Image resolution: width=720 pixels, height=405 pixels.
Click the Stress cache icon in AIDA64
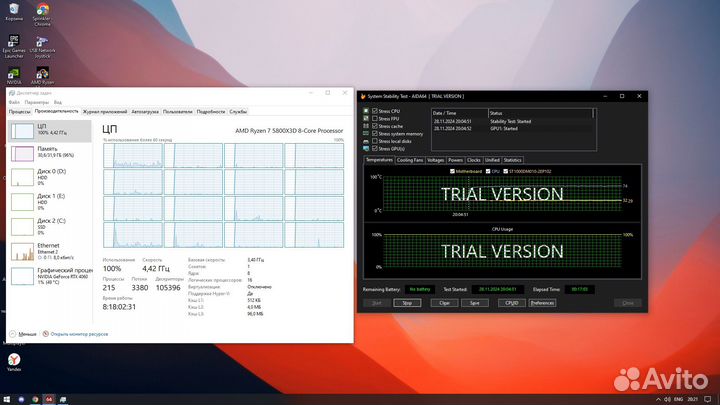[x=366, y=126]
